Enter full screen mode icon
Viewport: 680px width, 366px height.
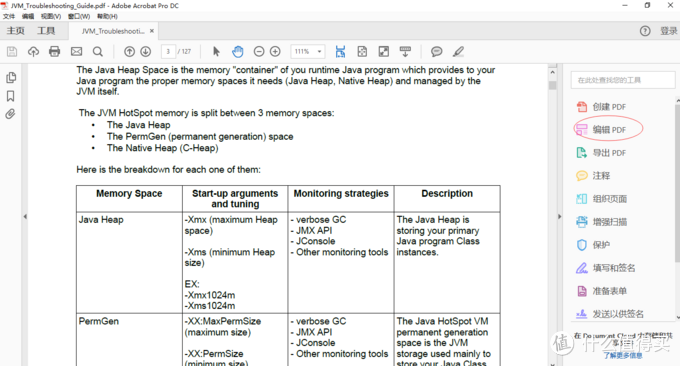pos(384,52)
